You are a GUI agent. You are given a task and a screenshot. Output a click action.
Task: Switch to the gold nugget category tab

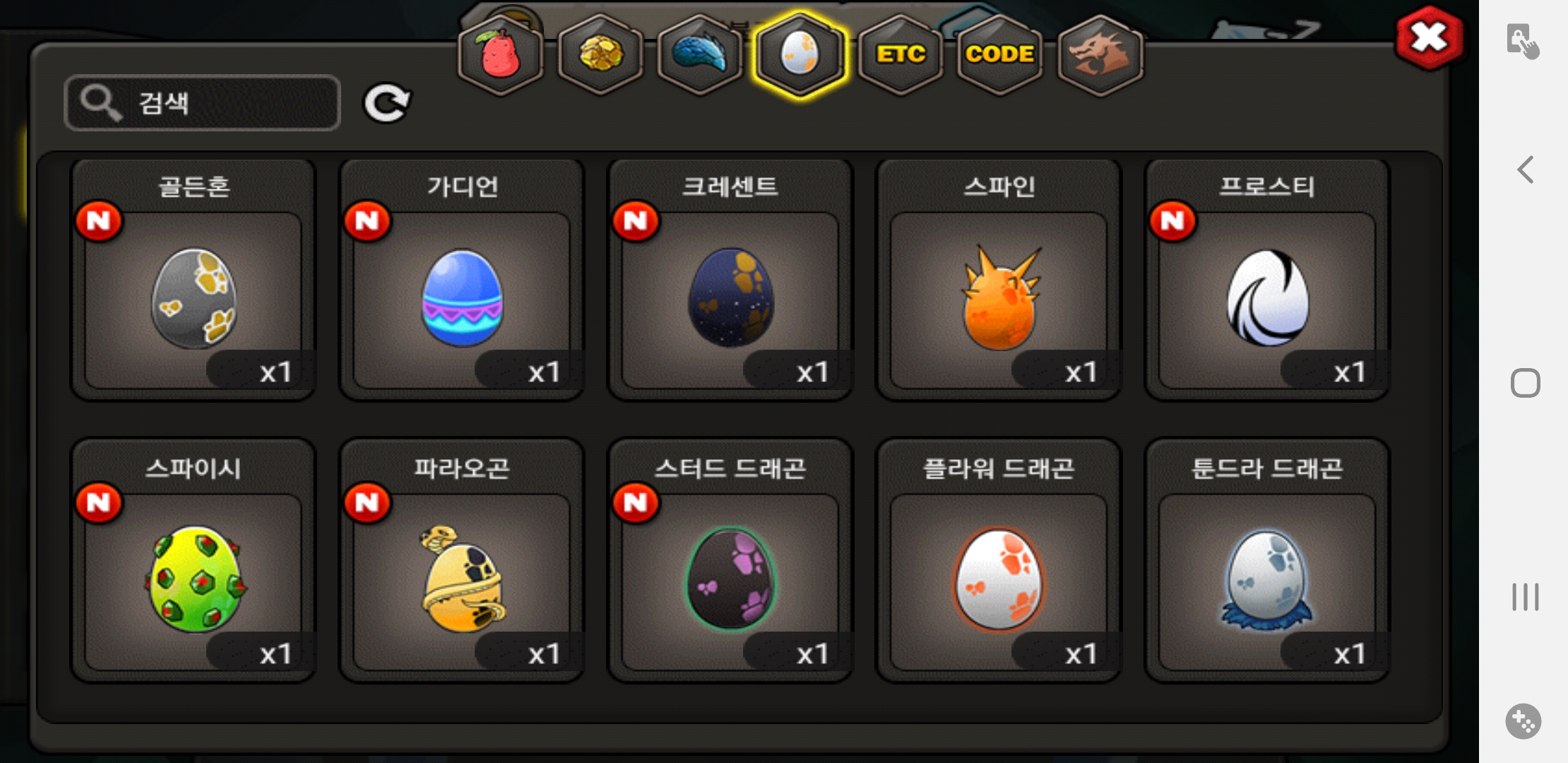[x=600, y=54]
